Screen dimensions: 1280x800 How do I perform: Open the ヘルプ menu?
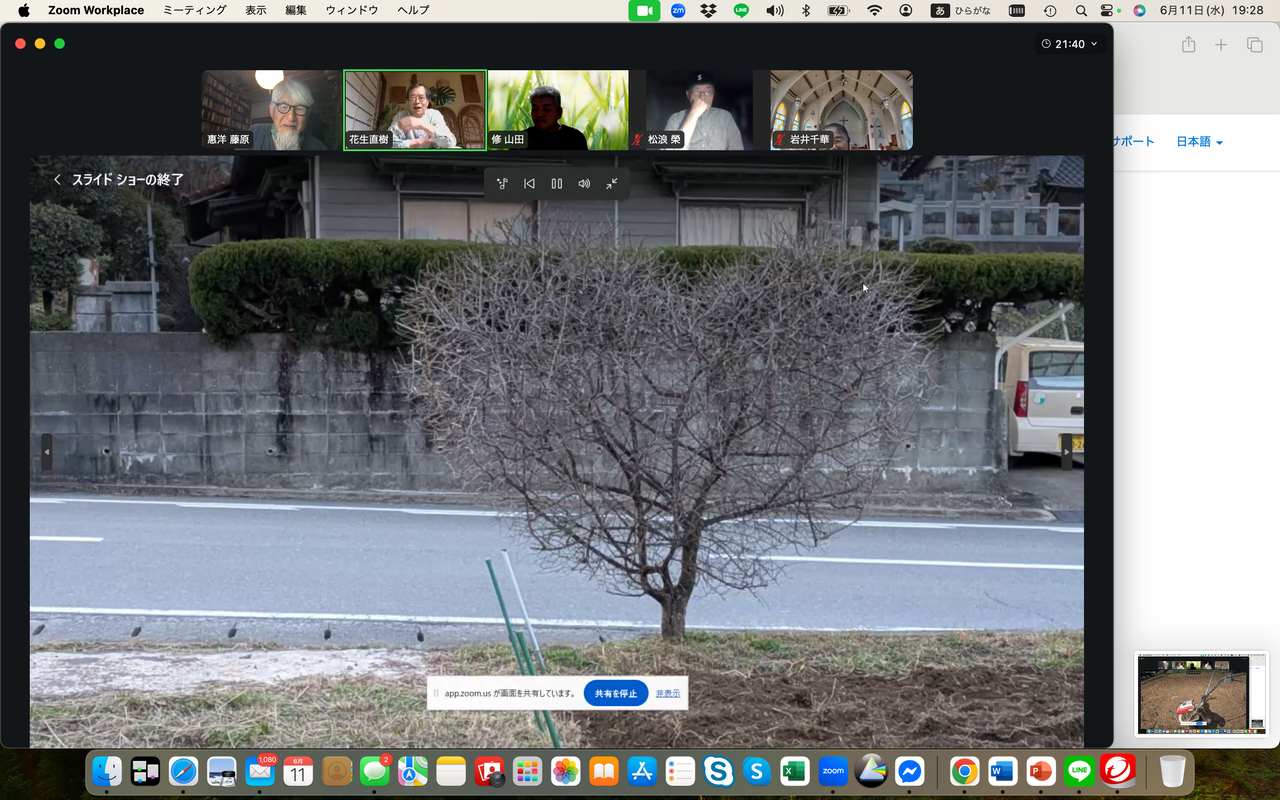coord(413,10)
